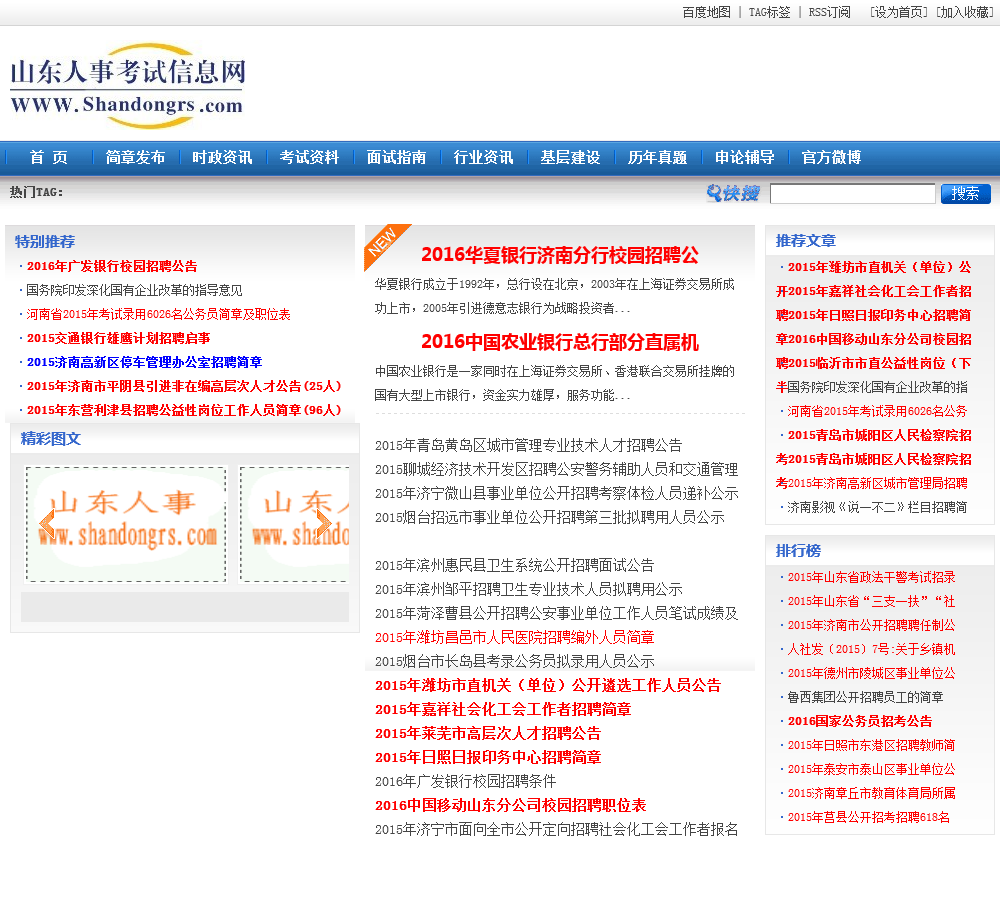Viewport: 1000px width, 909px height.
Task: Open 2015交通银行雄鹰计划招聘启事 link
Action: point(118,338)
